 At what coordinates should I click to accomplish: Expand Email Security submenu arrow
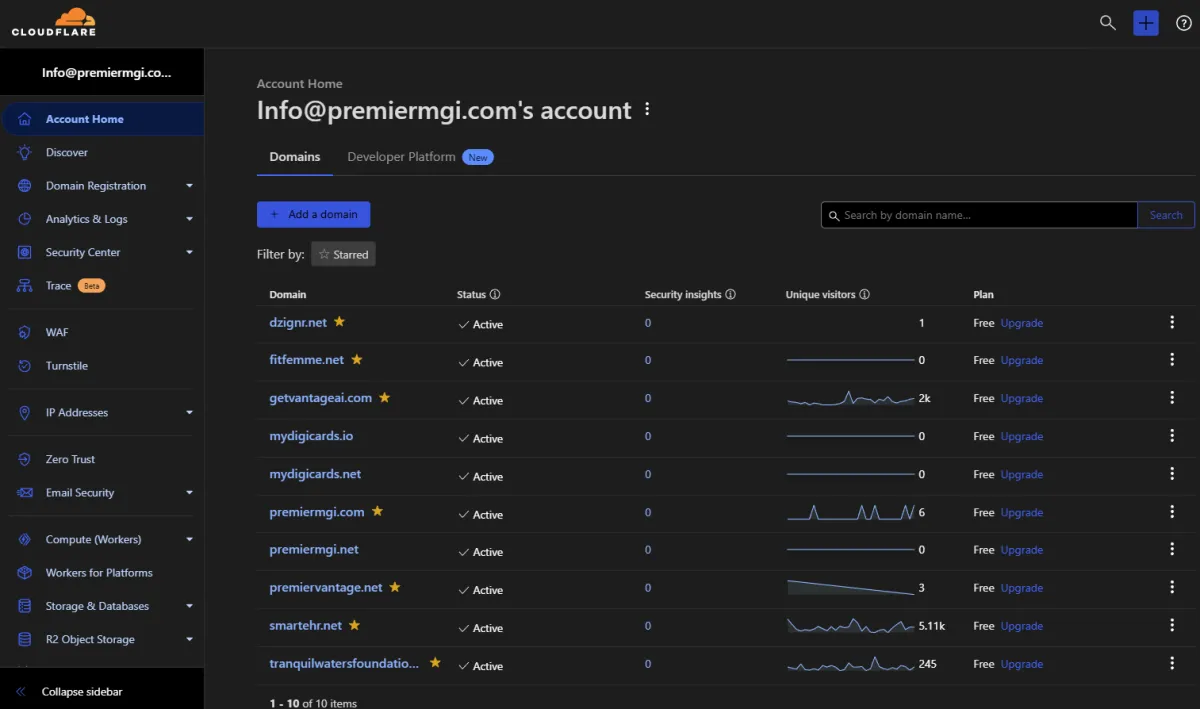pyautogui.click(x=189, y=493)
